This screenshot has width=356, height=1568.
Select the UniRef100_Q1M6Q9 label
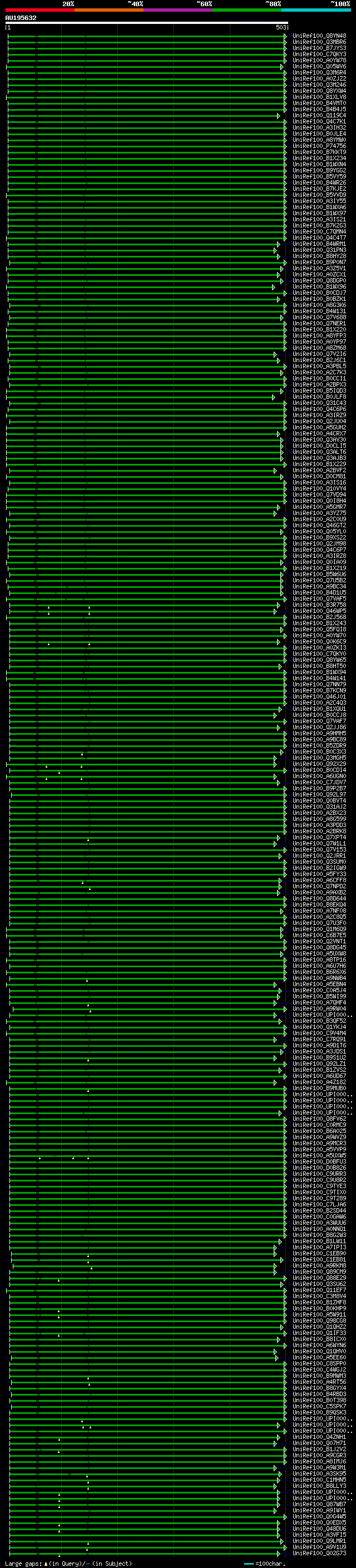319,929
